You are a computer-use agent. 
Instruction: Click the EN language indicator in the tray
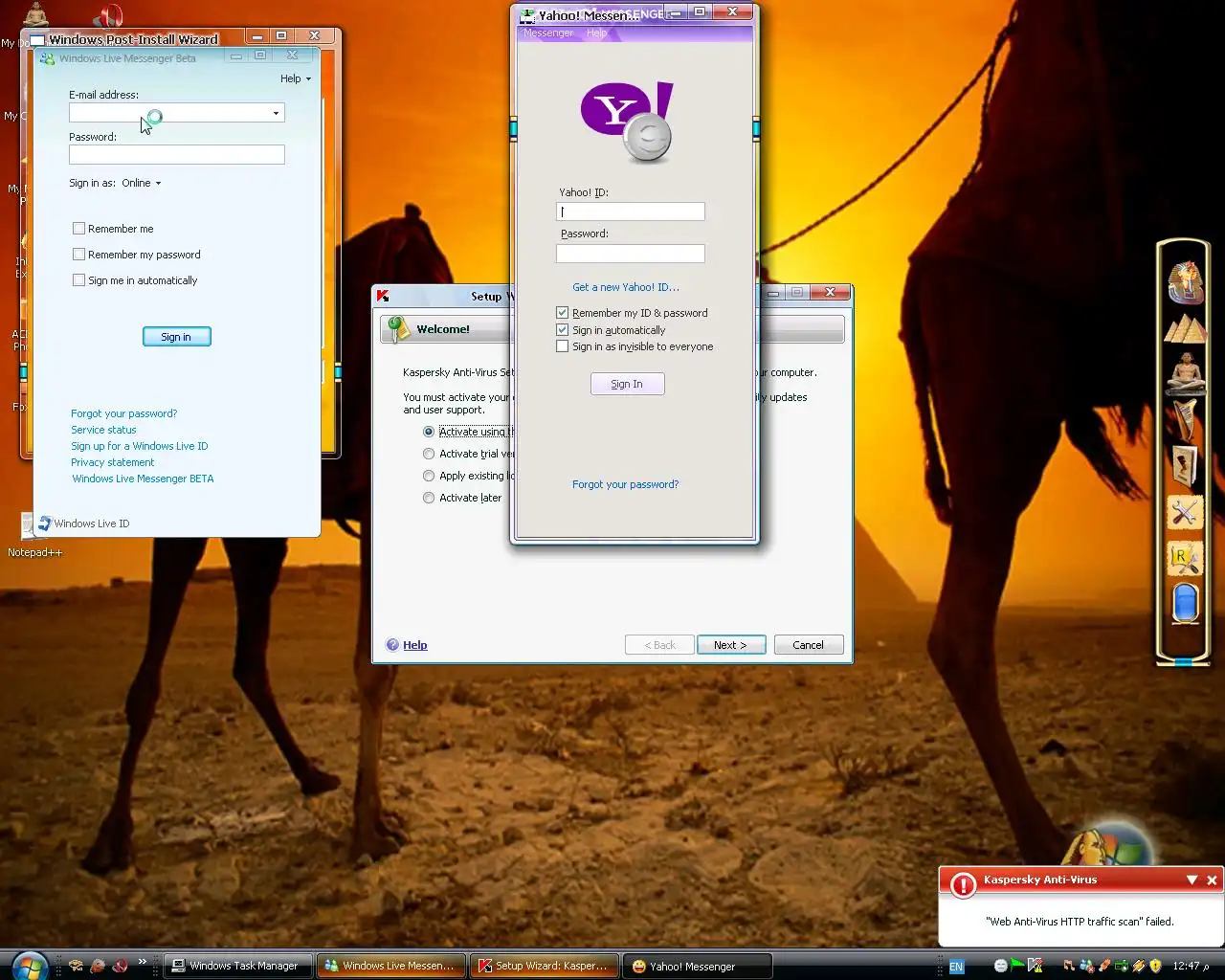956,967
